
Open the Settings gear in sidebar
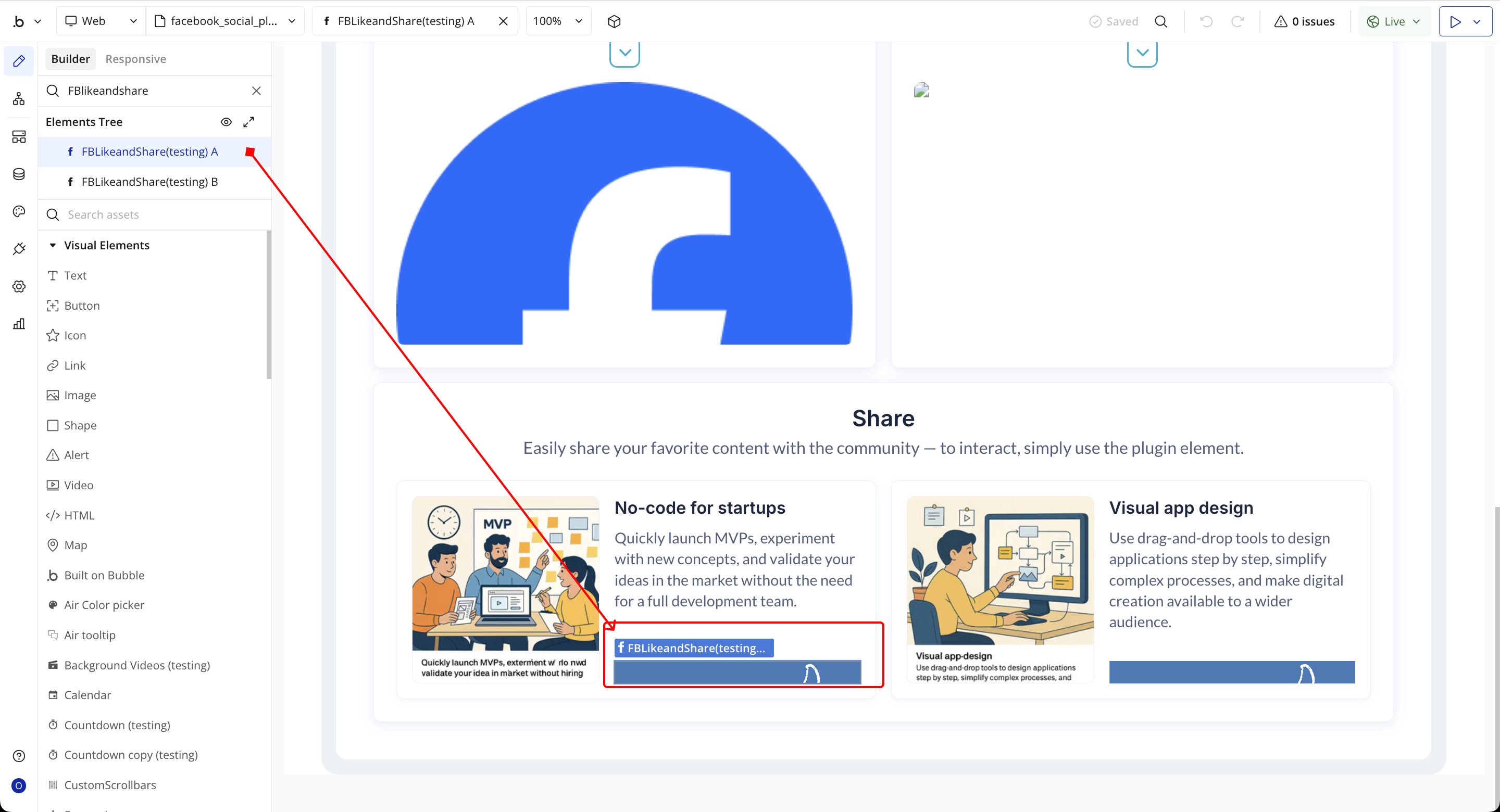coord(19,286)
